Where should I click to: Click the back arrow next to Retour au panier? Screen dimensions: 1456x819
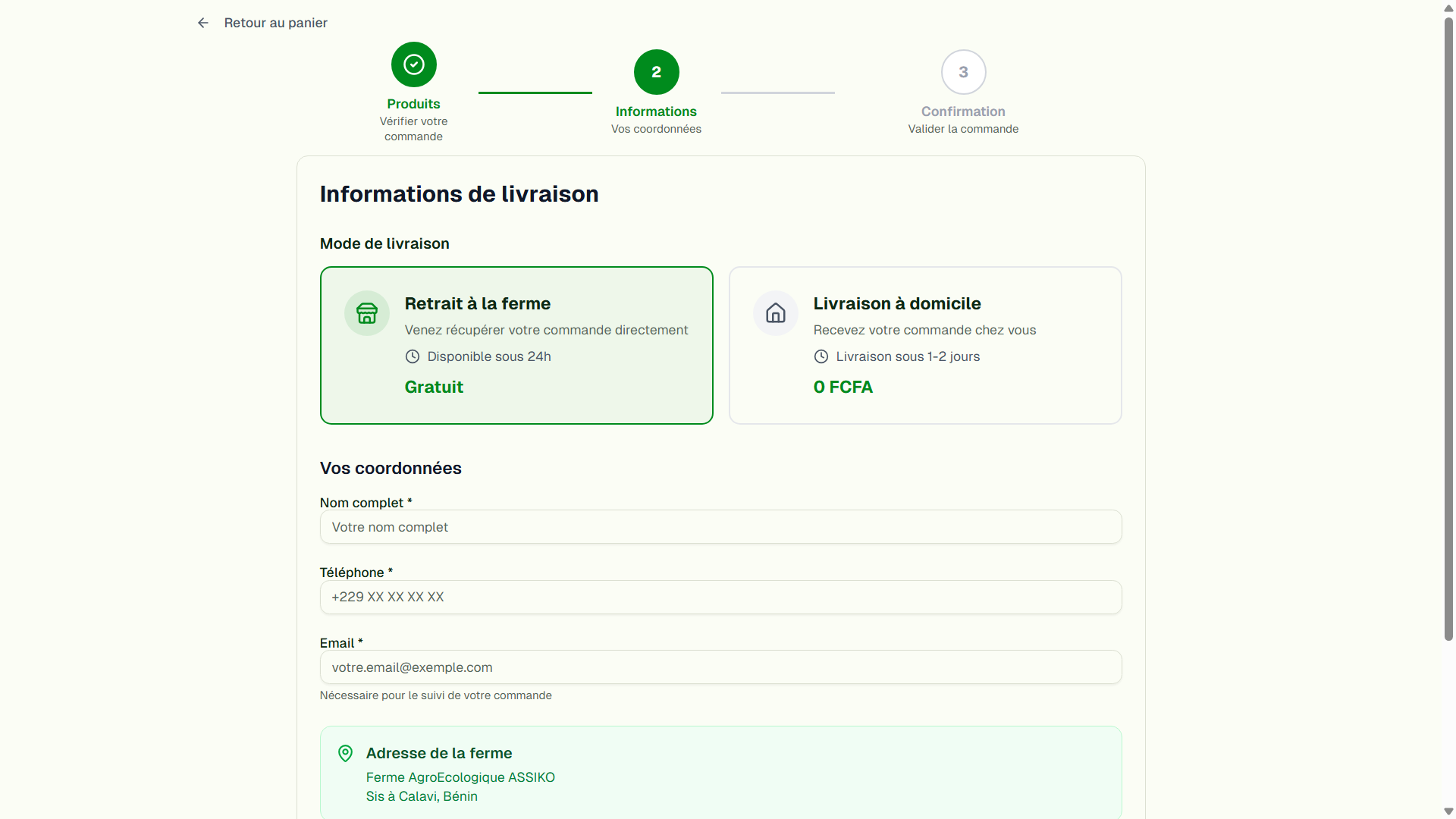tap(202, 23)
